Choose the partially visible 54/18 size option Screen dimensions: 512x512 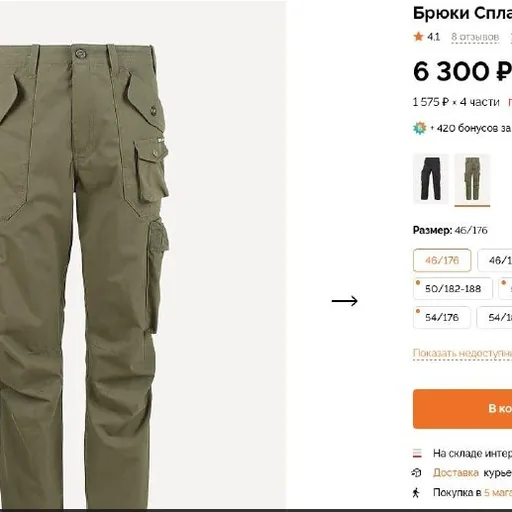click(x=495, y=317)
